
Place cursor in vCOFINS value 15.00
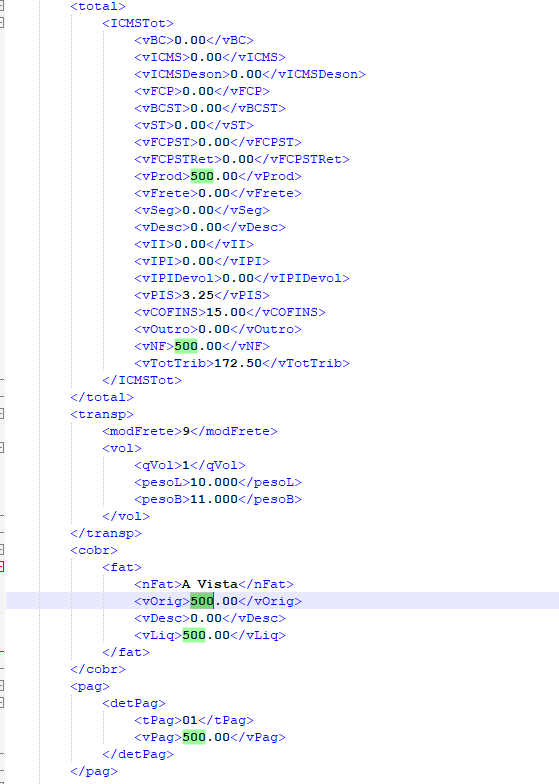[226, 312]
